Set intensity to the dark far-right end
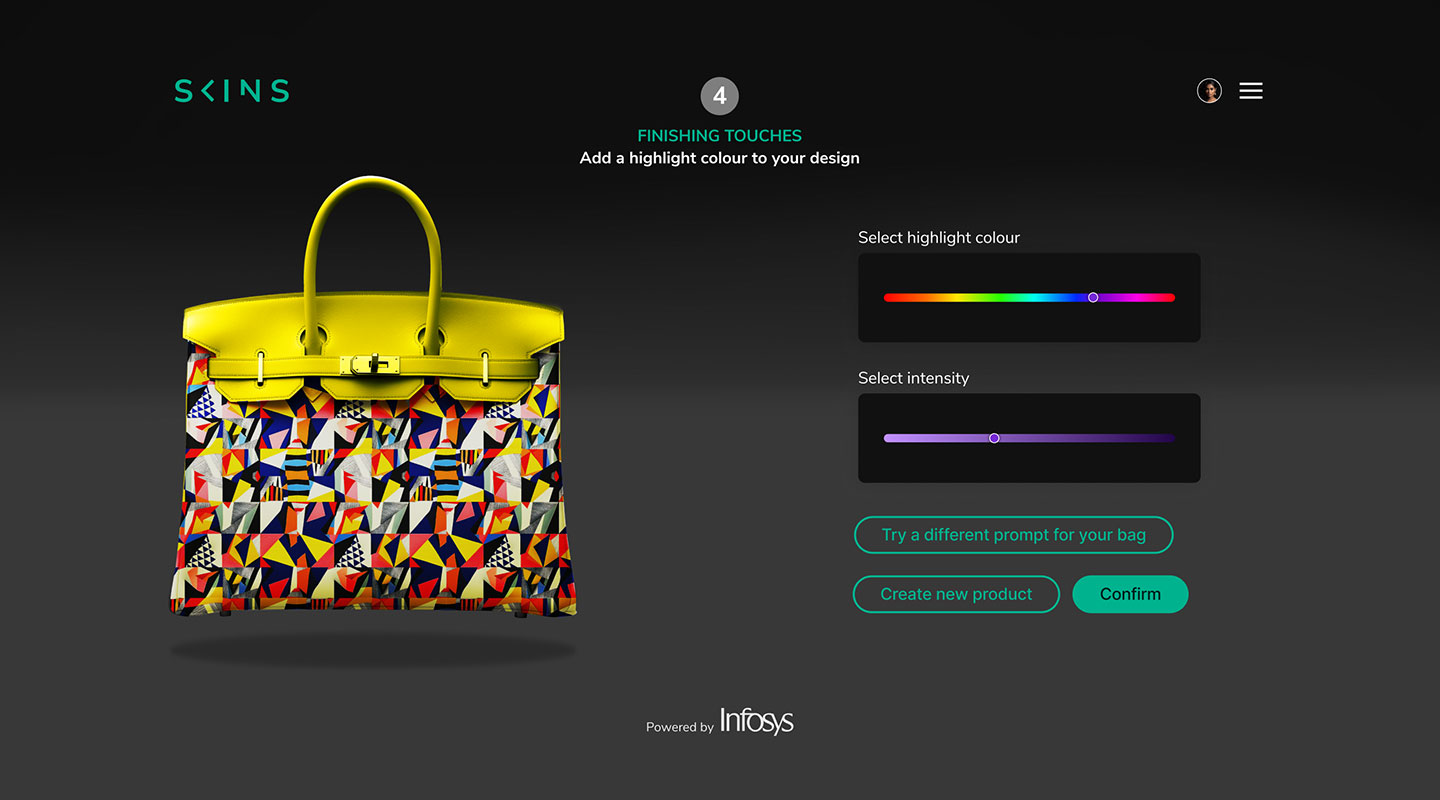The height and width of the screenshot is (800, 1440). (x=1171, y=438)
